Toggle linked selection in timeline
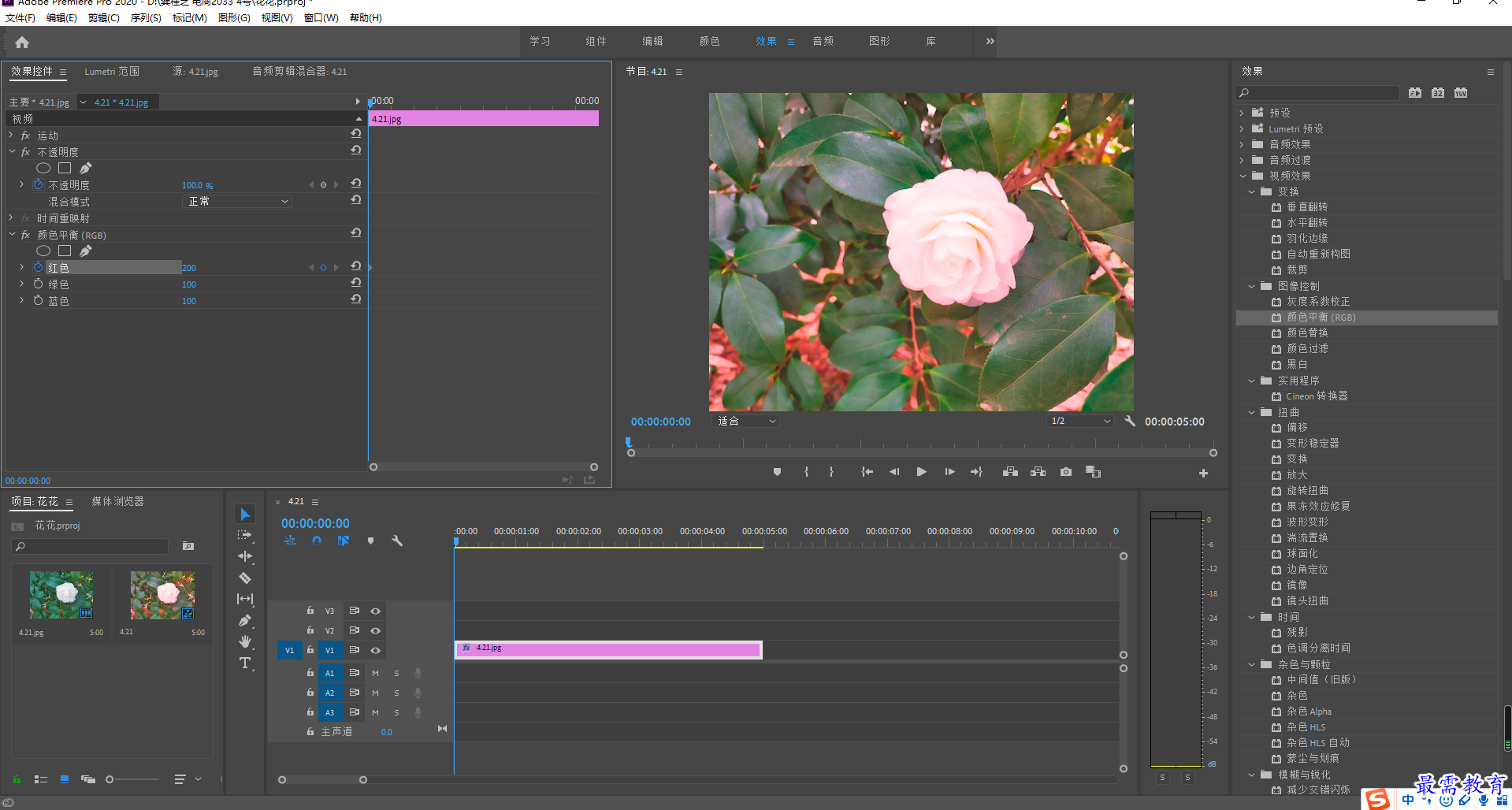Screen dimensions: 1512x810 tap(344, 541)
